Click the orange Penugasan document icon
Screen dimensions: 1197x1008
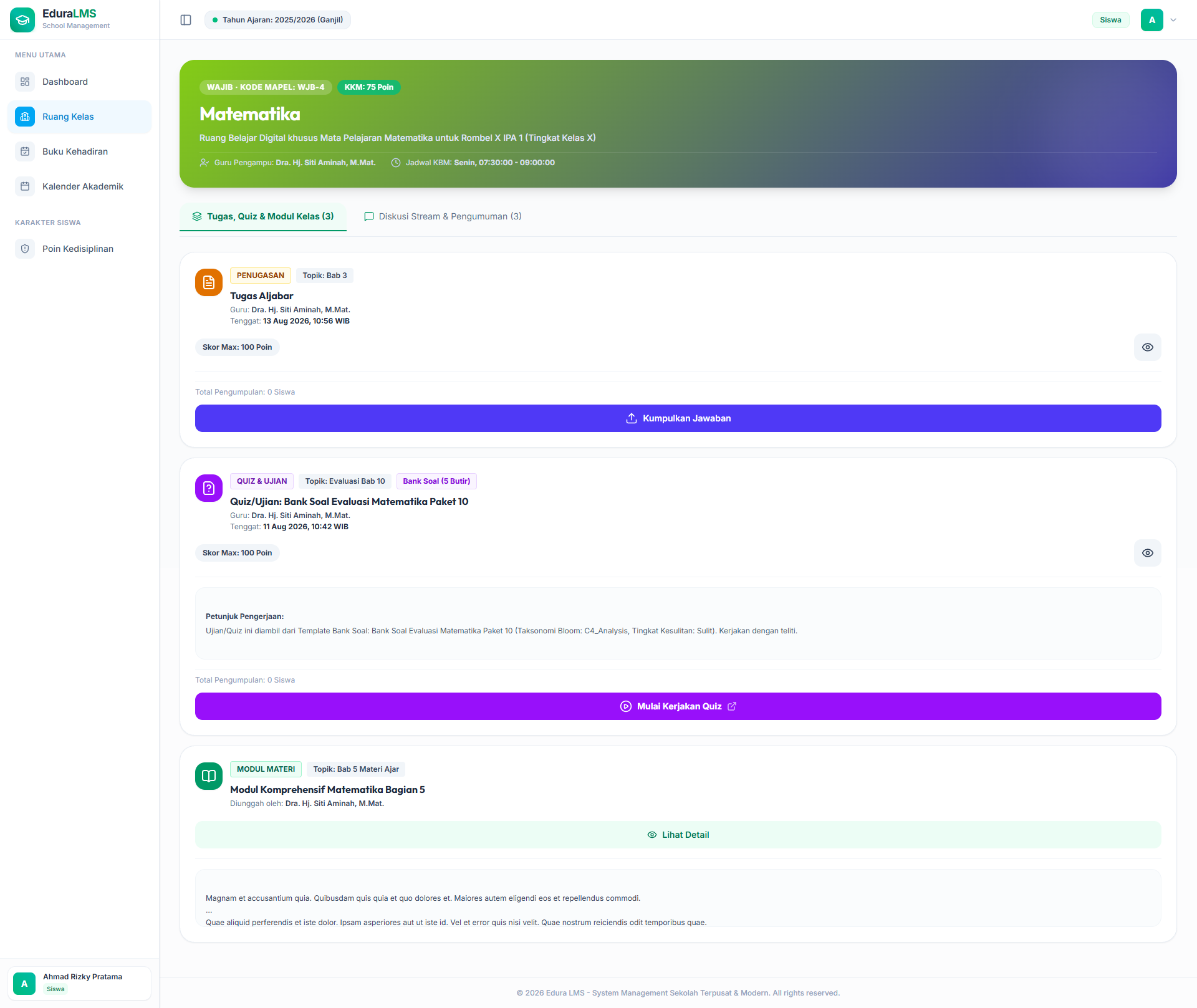pyautogui.click(x=209, y=282)
